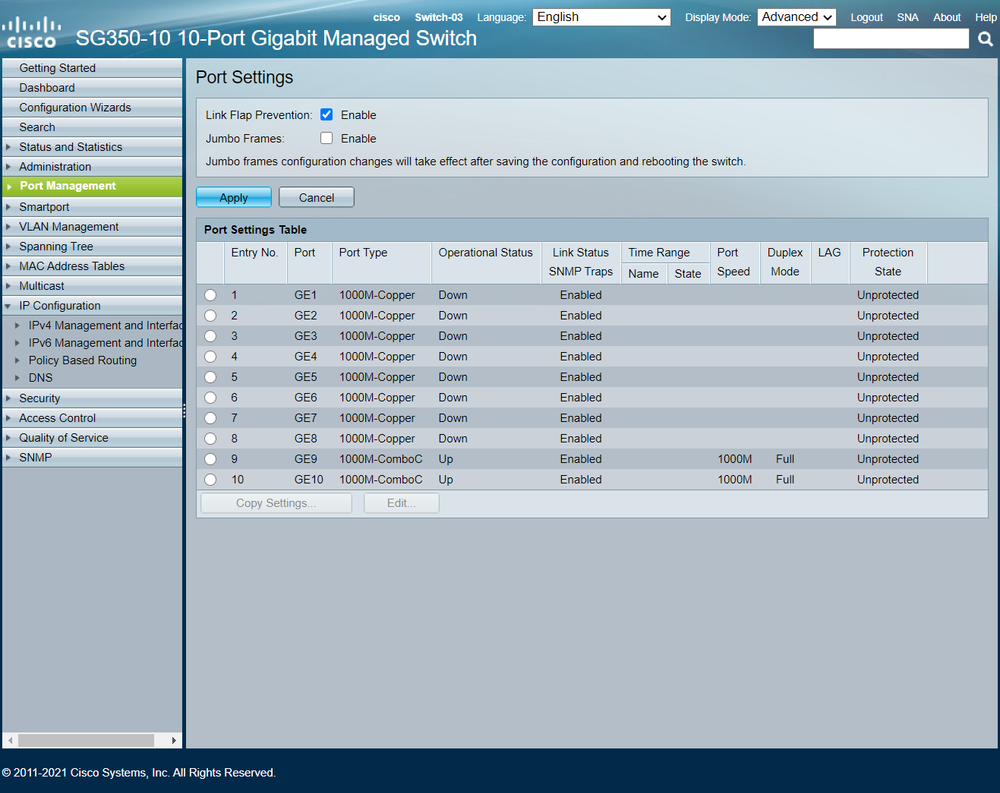The width and height of the screenshot is (1000, 793).
Task: Collapse the IP Configuration arrow
Action: pos(8,306)
